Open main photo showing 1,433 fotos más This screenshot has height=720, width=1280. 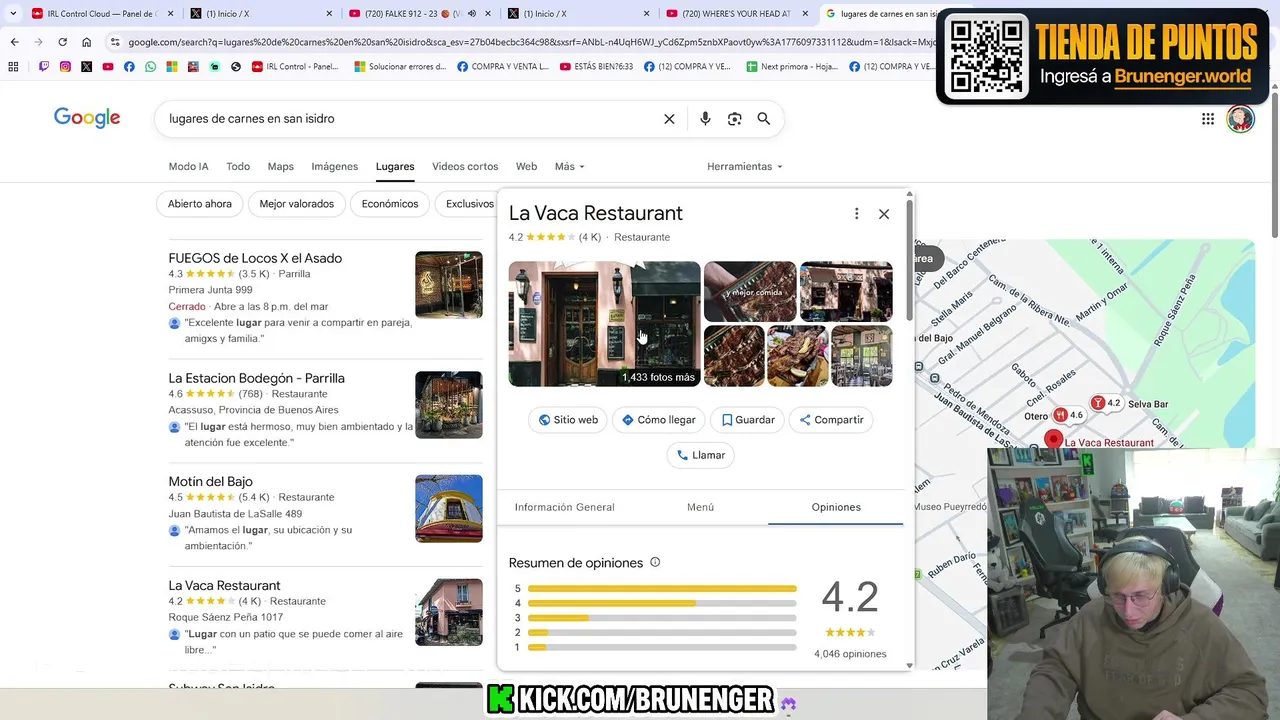coord(604,324)
